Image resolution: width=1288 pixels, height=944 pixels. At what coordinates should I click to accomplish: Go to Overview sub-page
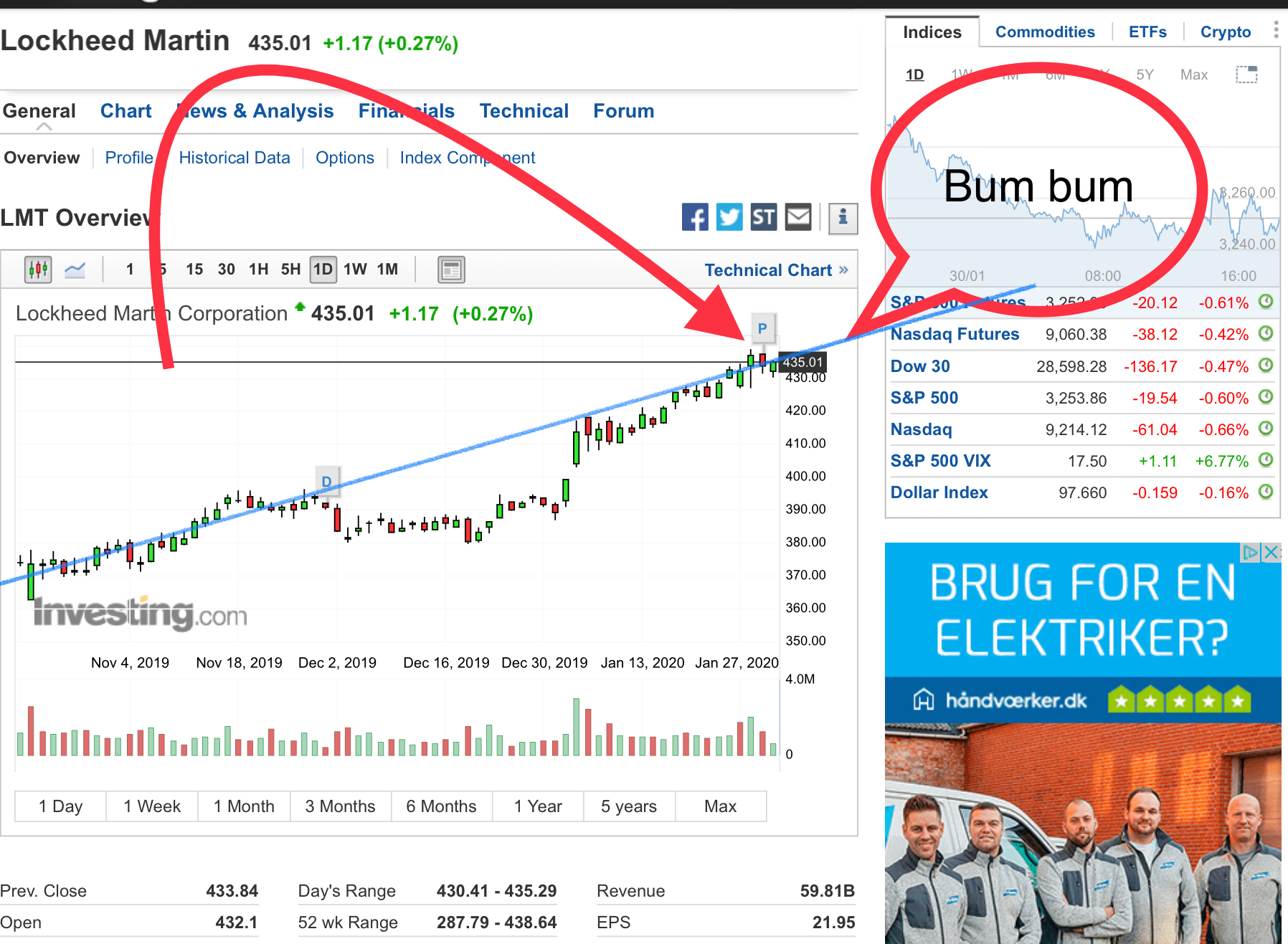pos(42,158)
